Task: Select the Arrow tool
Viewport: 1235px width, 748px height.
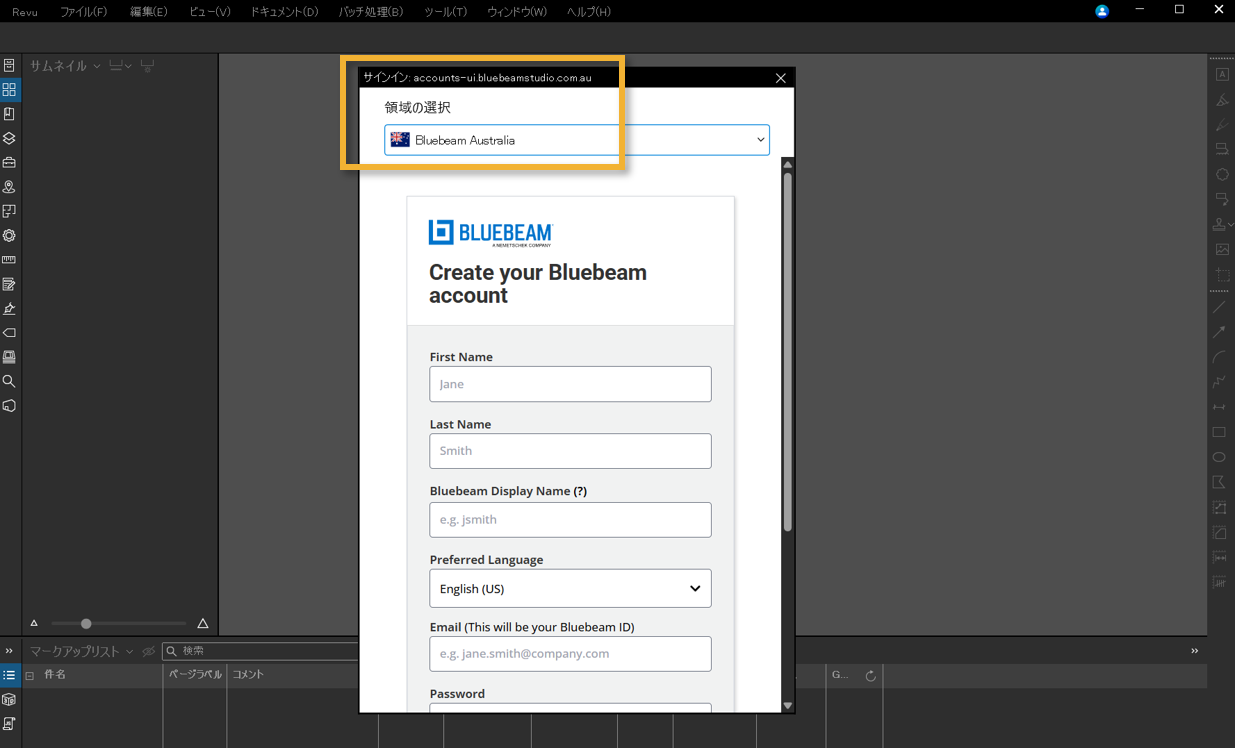Action: click(1219, 332)
